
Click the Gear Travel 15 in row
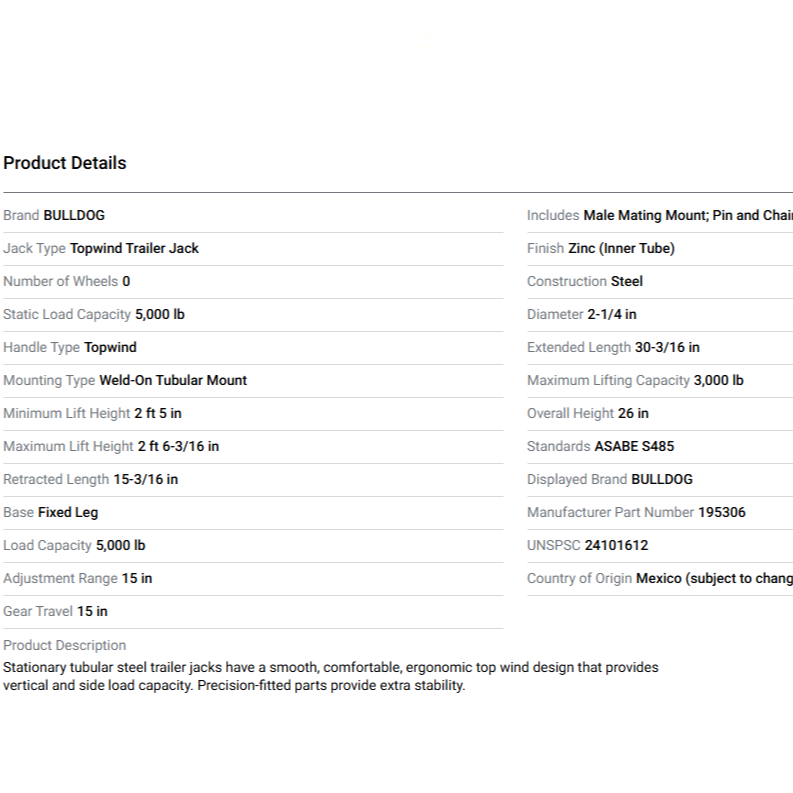(x=56, y=611)
